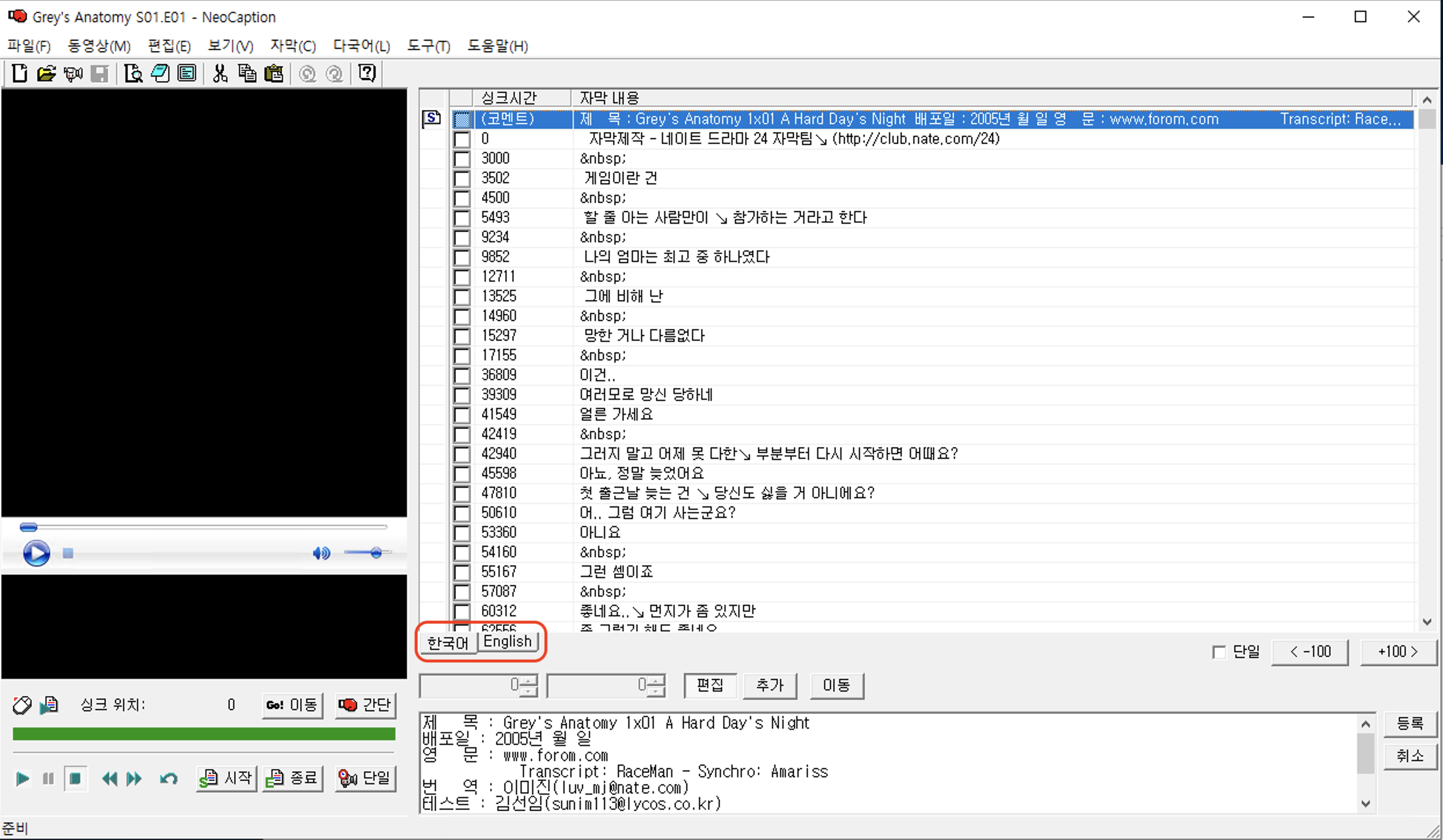1443x840 pixels.
Task: Click the mouse icon beside 싱크 위치
Action: coord(22,705)
